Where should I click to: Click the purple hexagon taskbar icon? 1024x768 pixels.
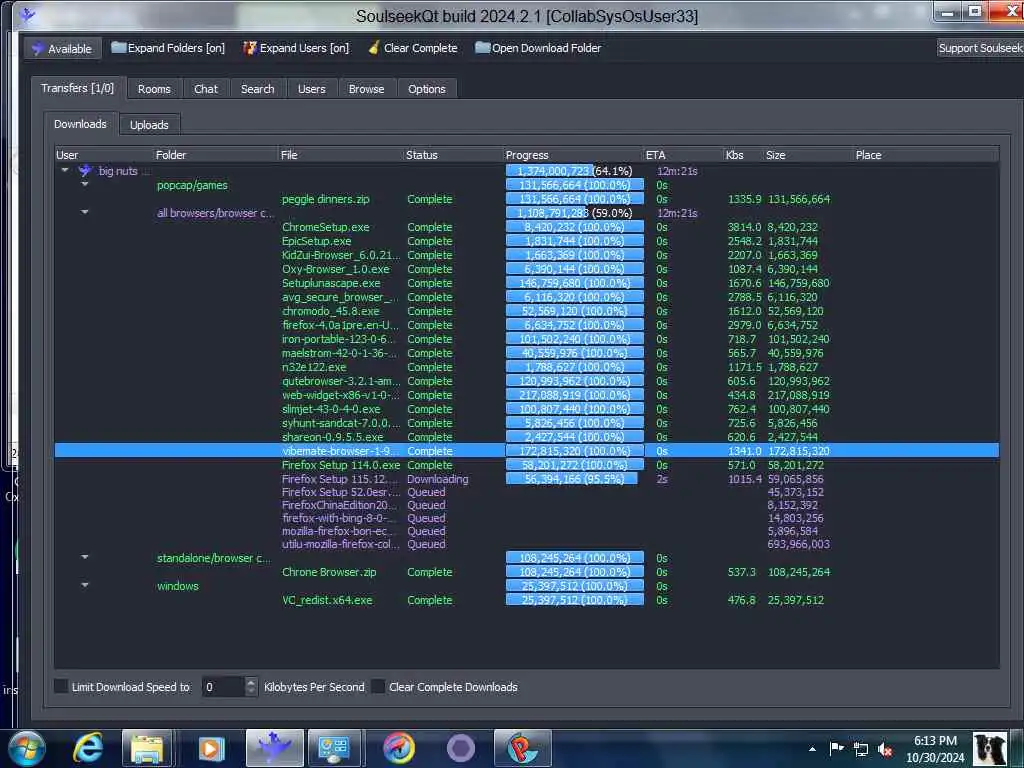461,748
